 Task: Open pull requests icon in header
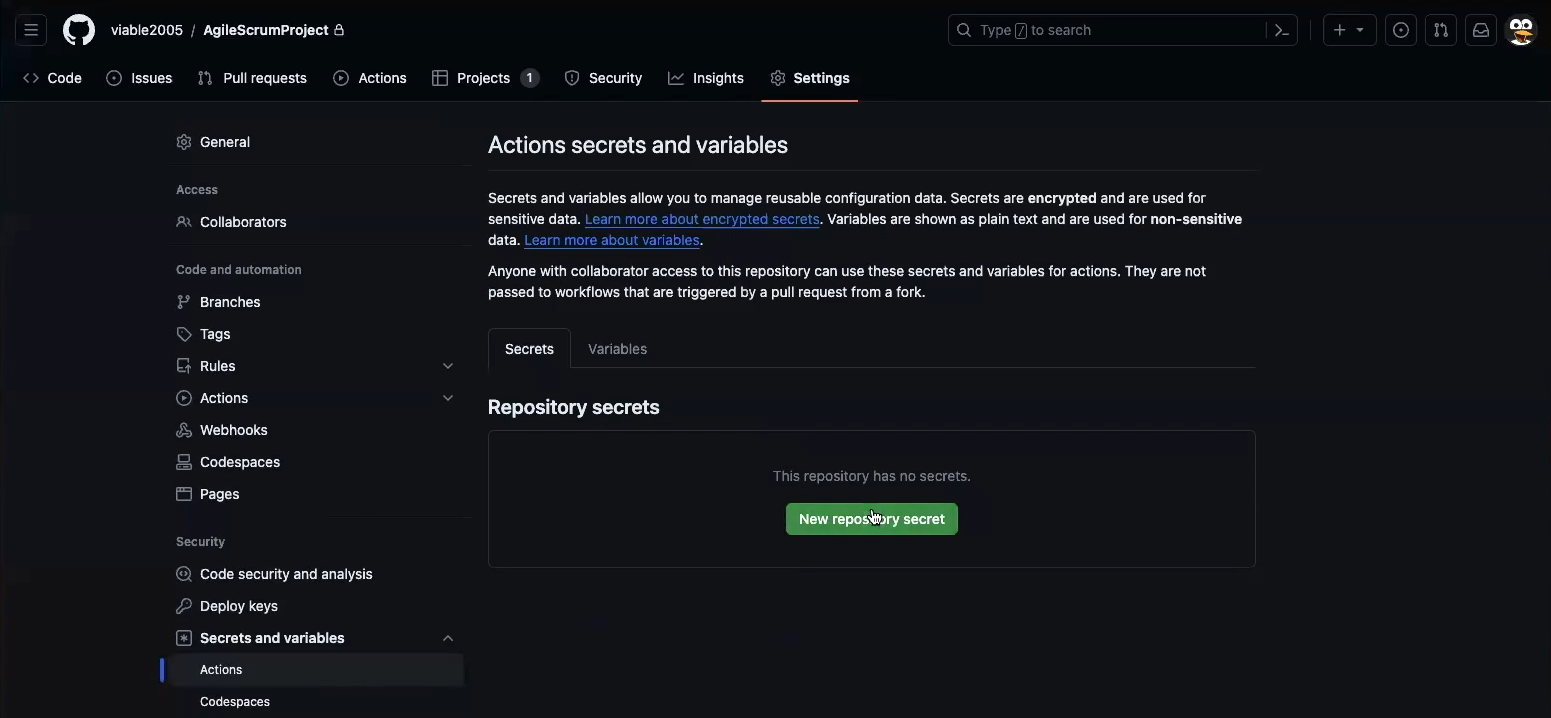pyautogui.click(x=1441, y=30)
